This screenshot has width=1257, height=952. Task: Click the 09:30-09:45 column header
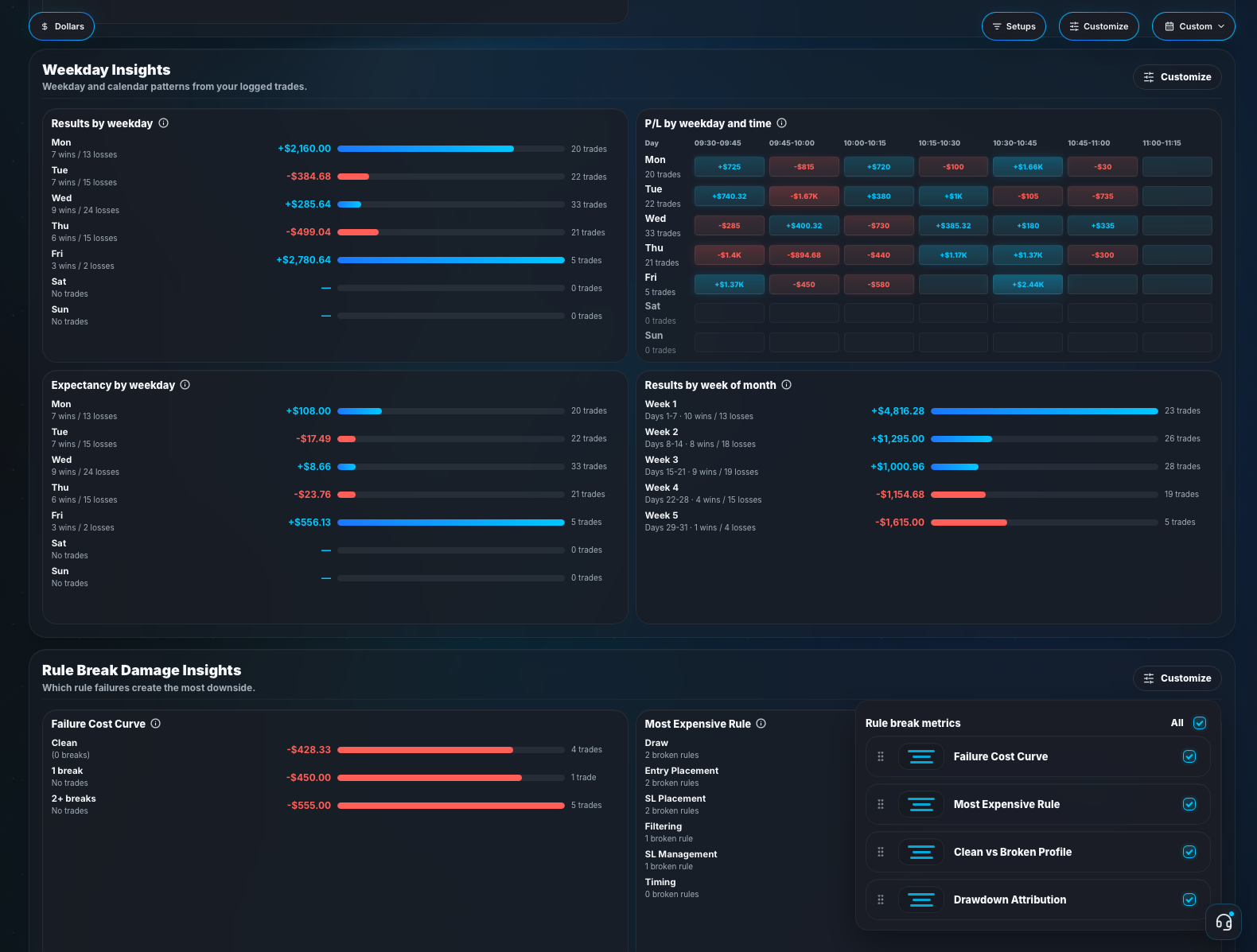click(718, 143)
